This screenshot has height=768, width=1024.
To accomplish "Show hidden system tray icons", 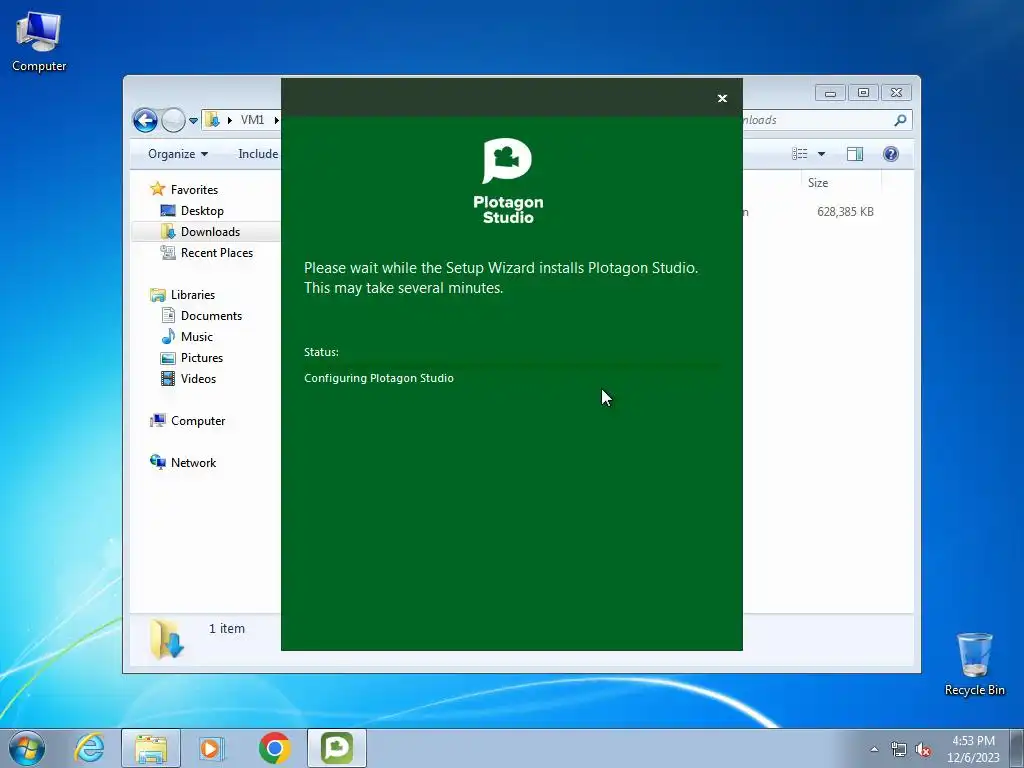I will click(x=874, y=749).
